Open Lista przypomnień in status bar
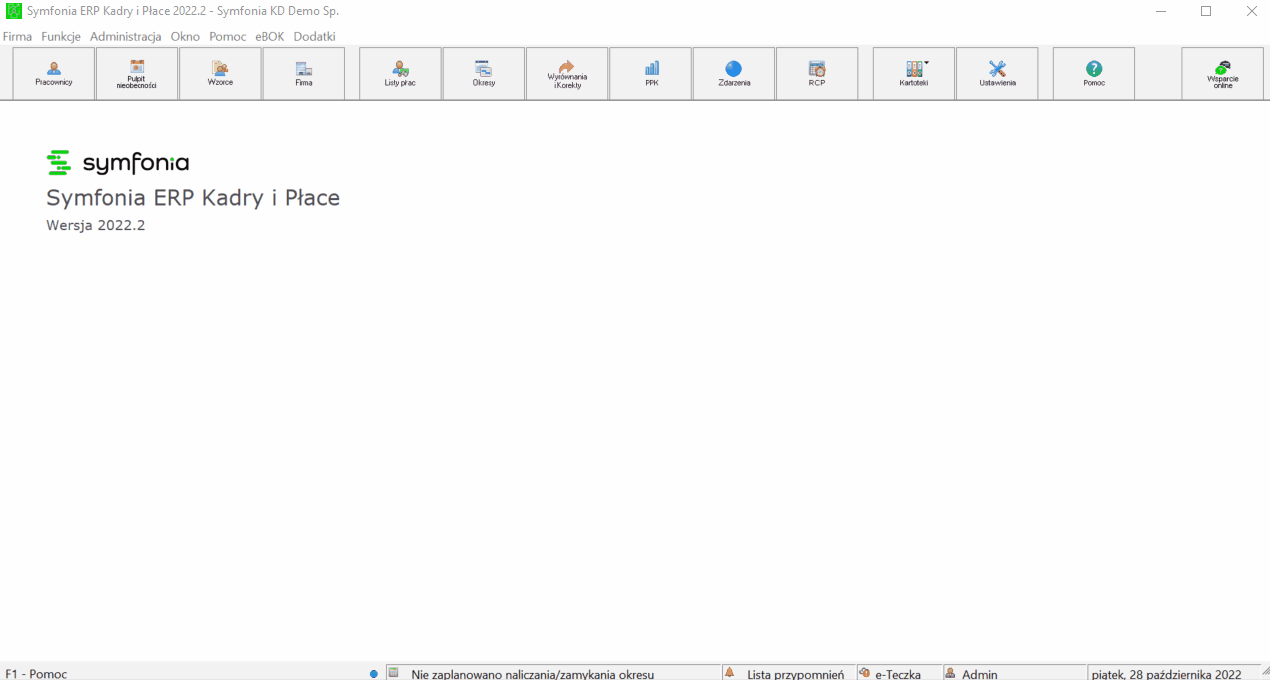Screen dimensions: 1270x680 coord(789,673)
